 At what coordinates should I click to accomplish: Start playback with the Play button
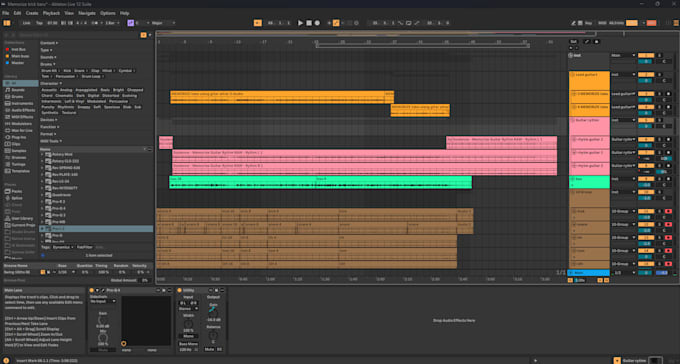[300, 23]
